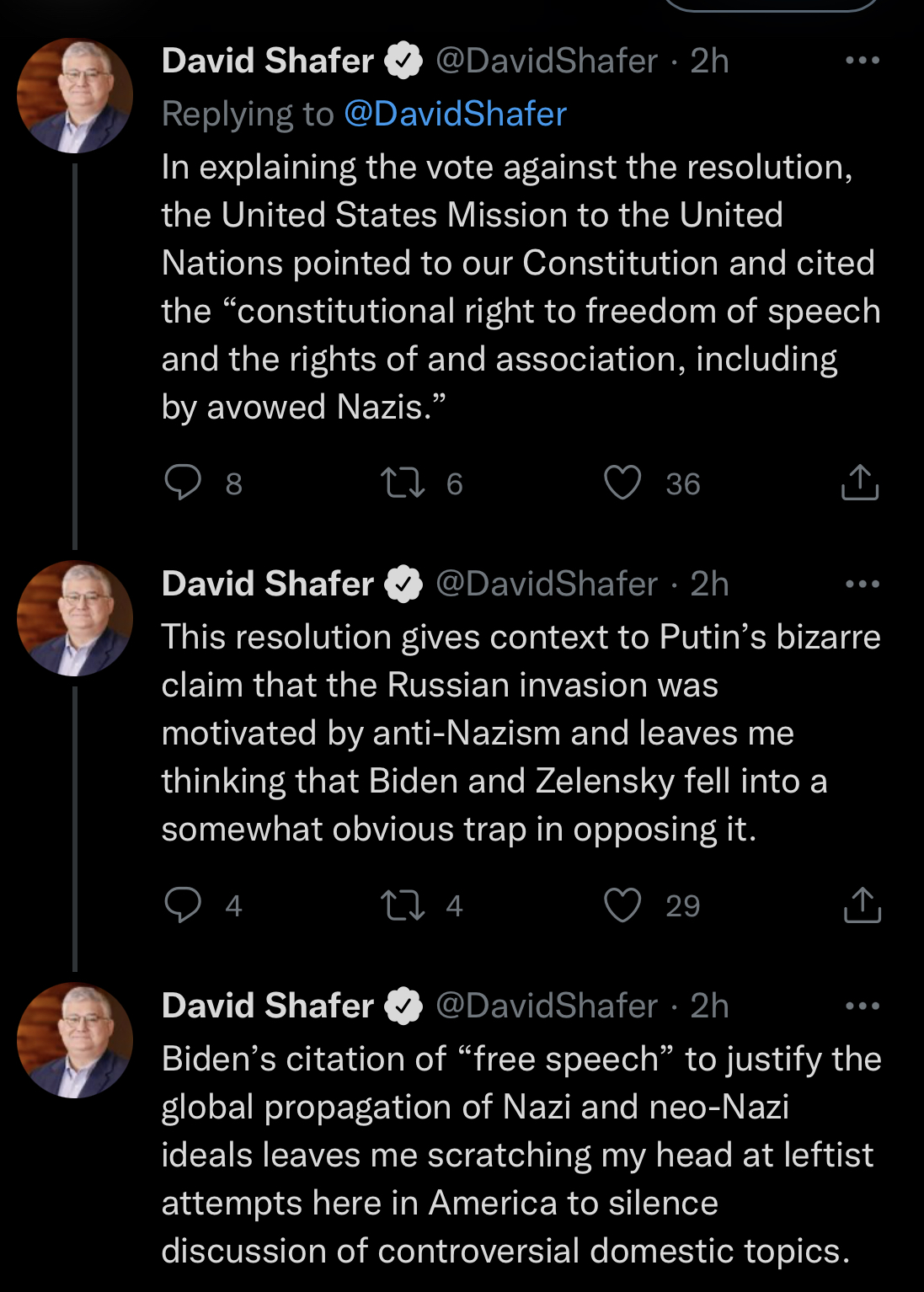Retweet the first tweet with 6 retweets
Screen dimensions: 924x1292
403,483
